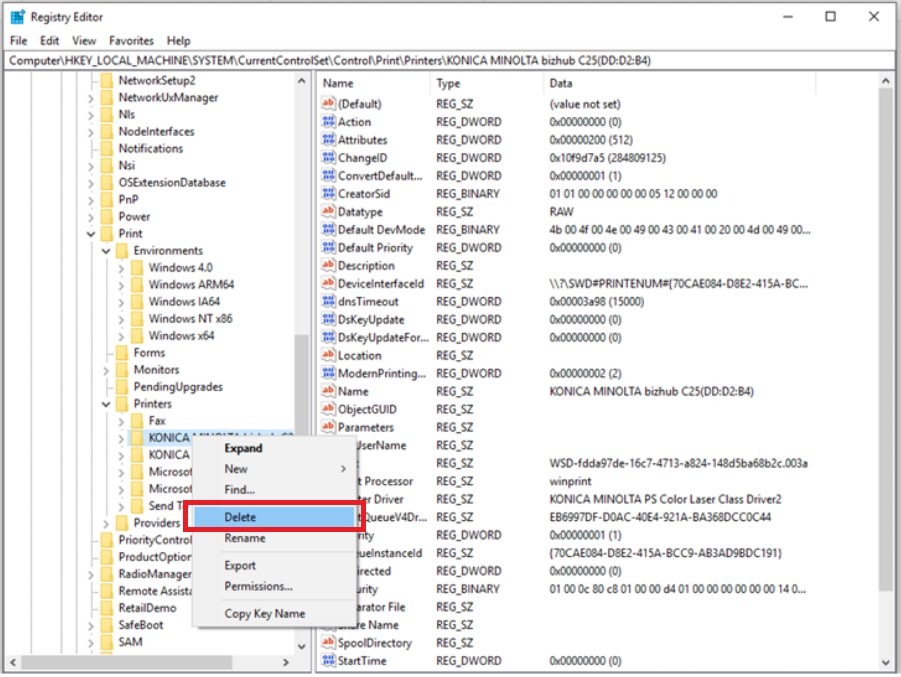Select Permissions... in the context menu
The image size is (901, 677).
click(258, 586)
